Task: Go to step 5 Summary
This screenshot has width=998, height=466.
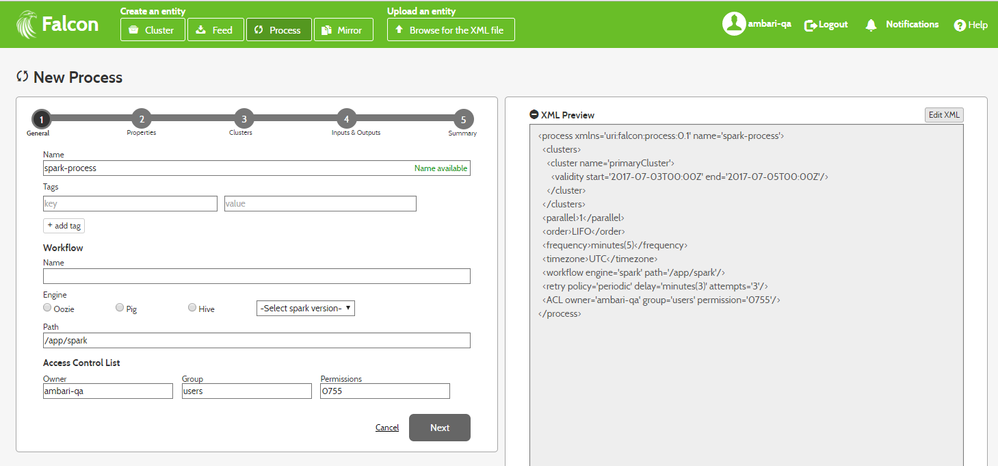Action: tap(463, 119)
